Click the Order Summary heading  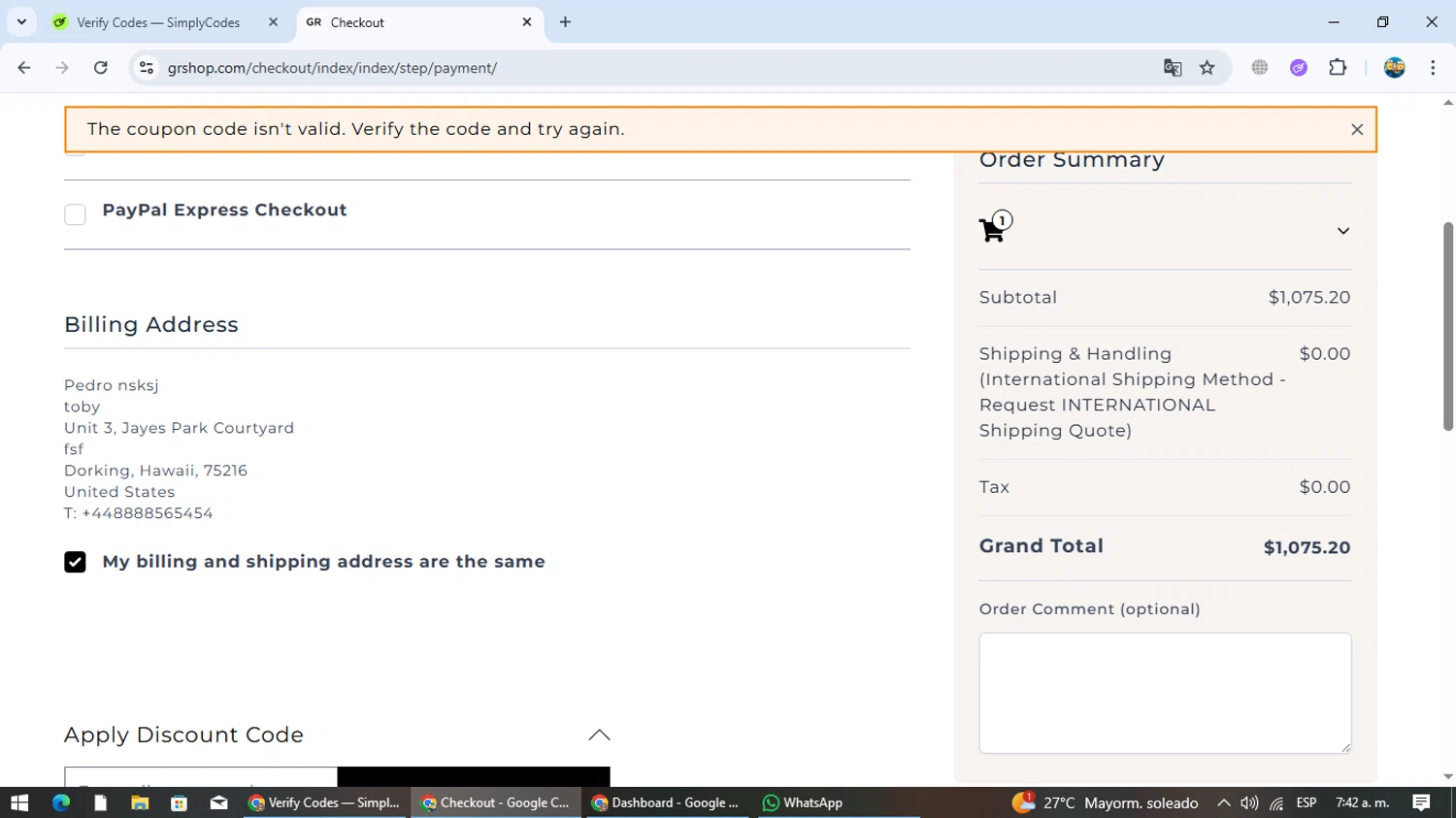[x=1072, y=161]
